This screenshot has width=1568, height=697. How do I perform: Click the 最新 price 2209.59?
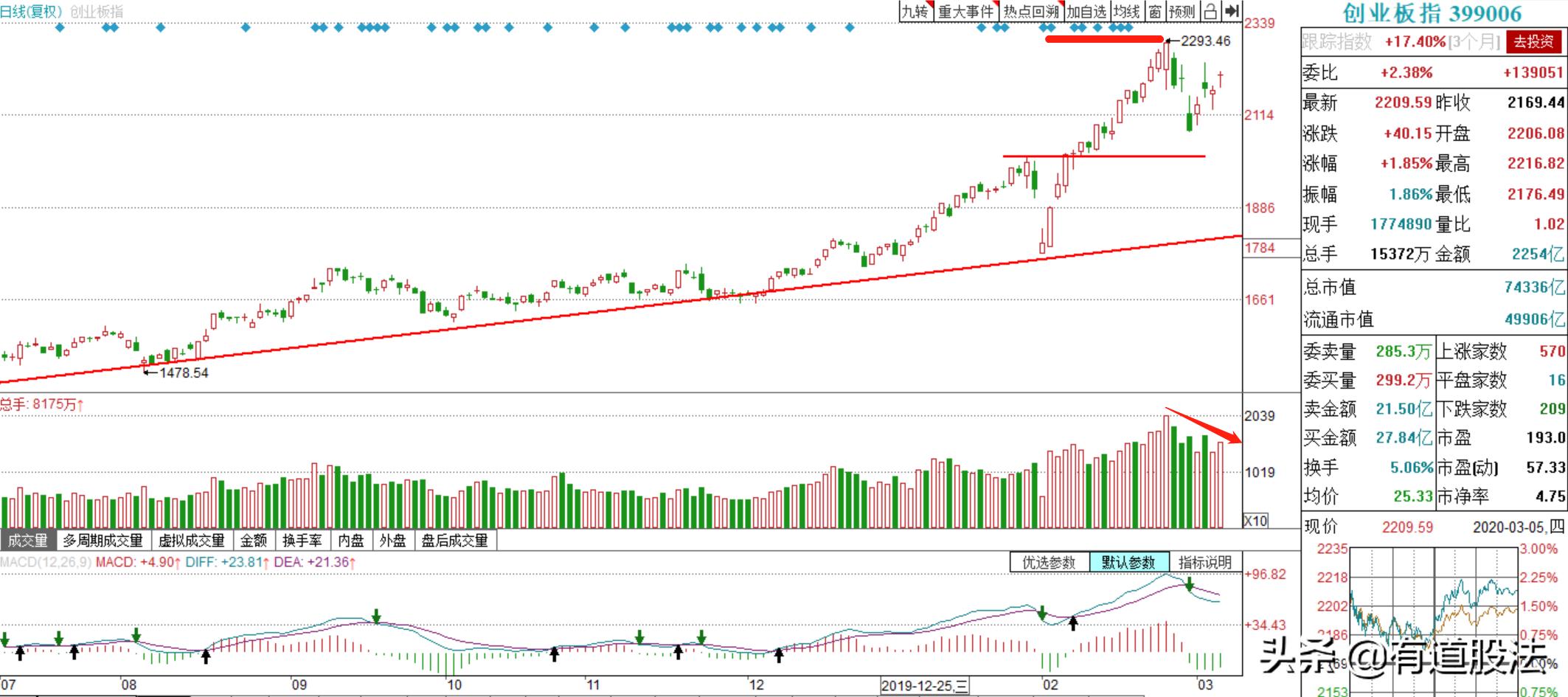1403,103
